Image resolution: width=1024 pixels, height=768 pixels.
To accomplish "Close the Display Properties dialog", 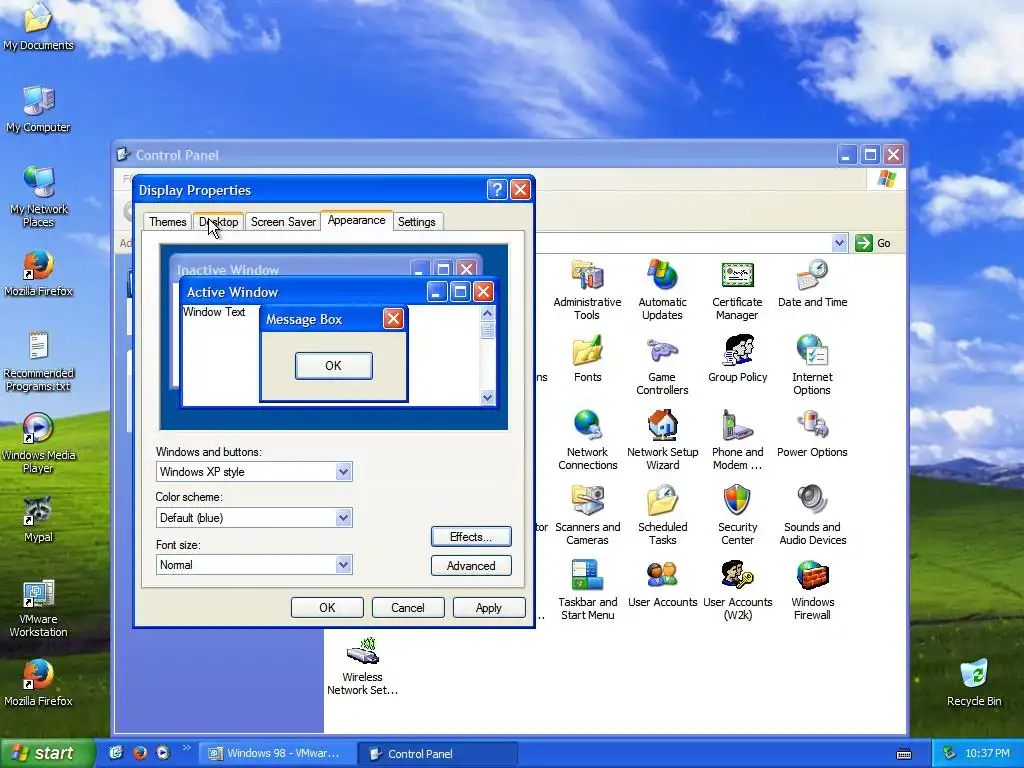I will 520,189.
